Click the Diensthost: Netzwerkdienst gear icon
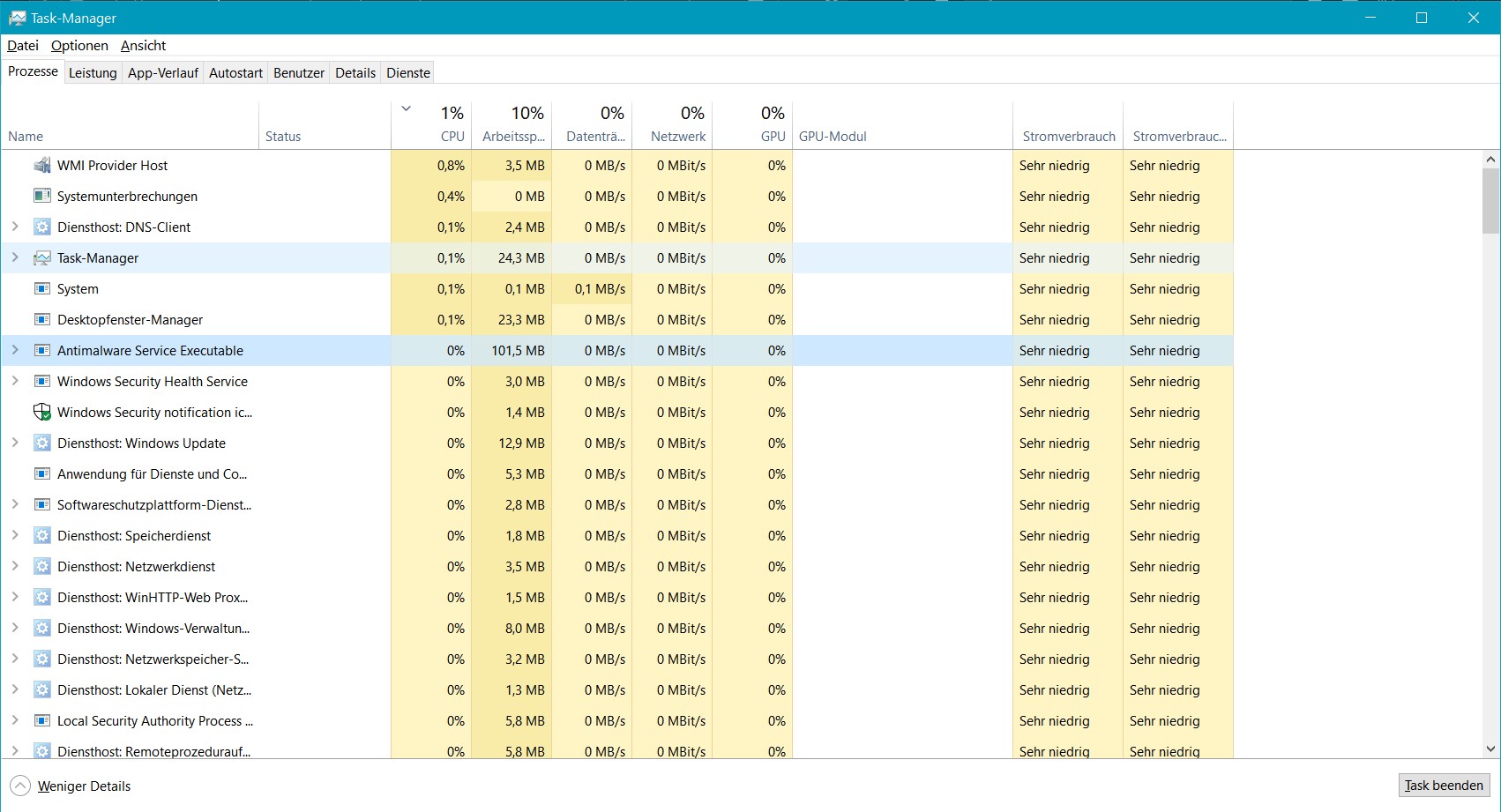1501x812 pixels. (41, 566)
